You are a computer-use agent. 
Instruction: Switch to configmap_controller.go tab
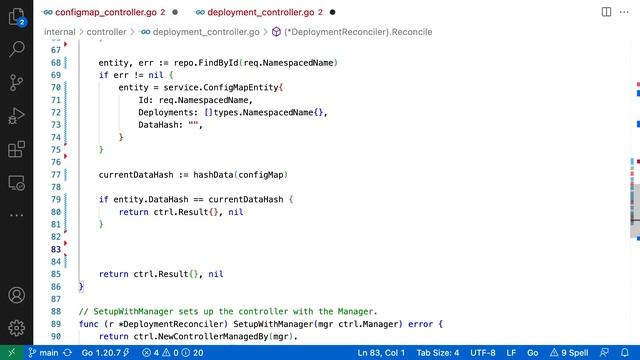[x=106, y=12]
